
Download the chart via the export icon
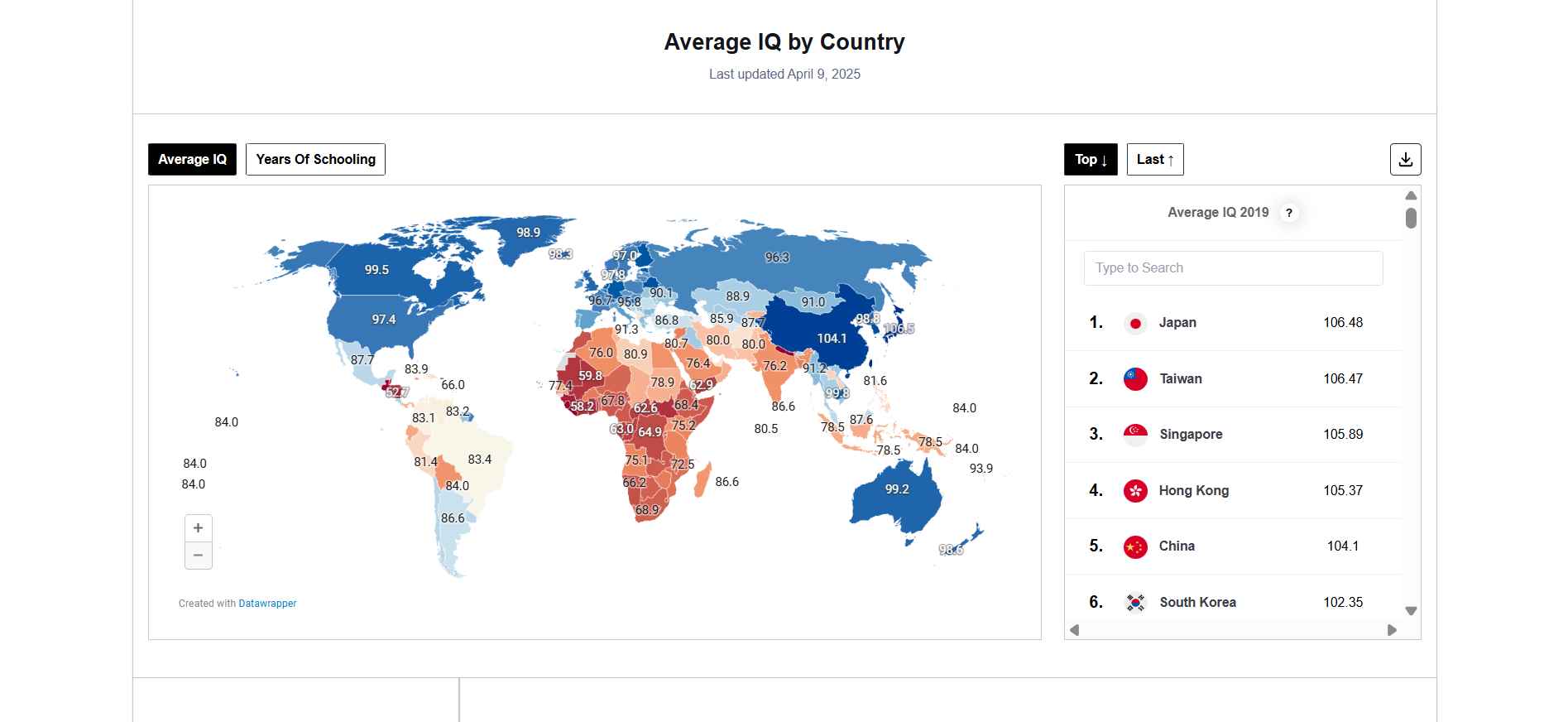pyautogui.click(x=1405, y=159)
